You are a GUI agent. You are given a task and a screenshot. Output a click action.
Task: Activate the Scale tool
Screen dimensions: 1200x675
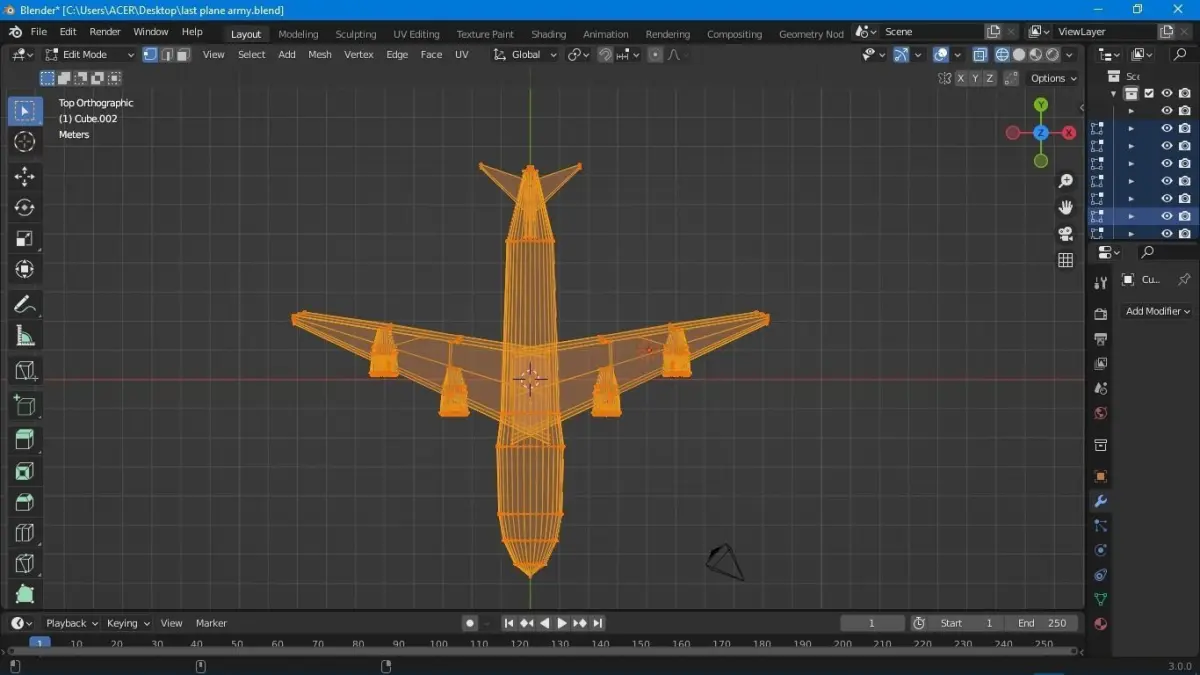25,239
